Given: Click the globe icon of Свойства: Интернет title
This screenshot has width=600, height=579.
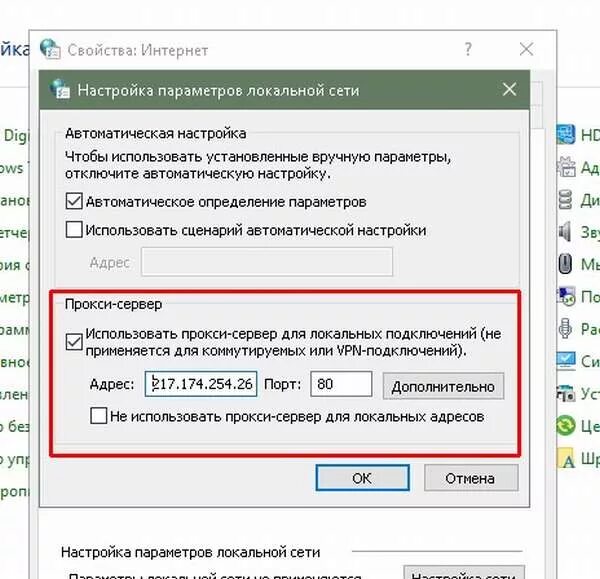Looking at the screenshot, I should [x=50, y=49].
